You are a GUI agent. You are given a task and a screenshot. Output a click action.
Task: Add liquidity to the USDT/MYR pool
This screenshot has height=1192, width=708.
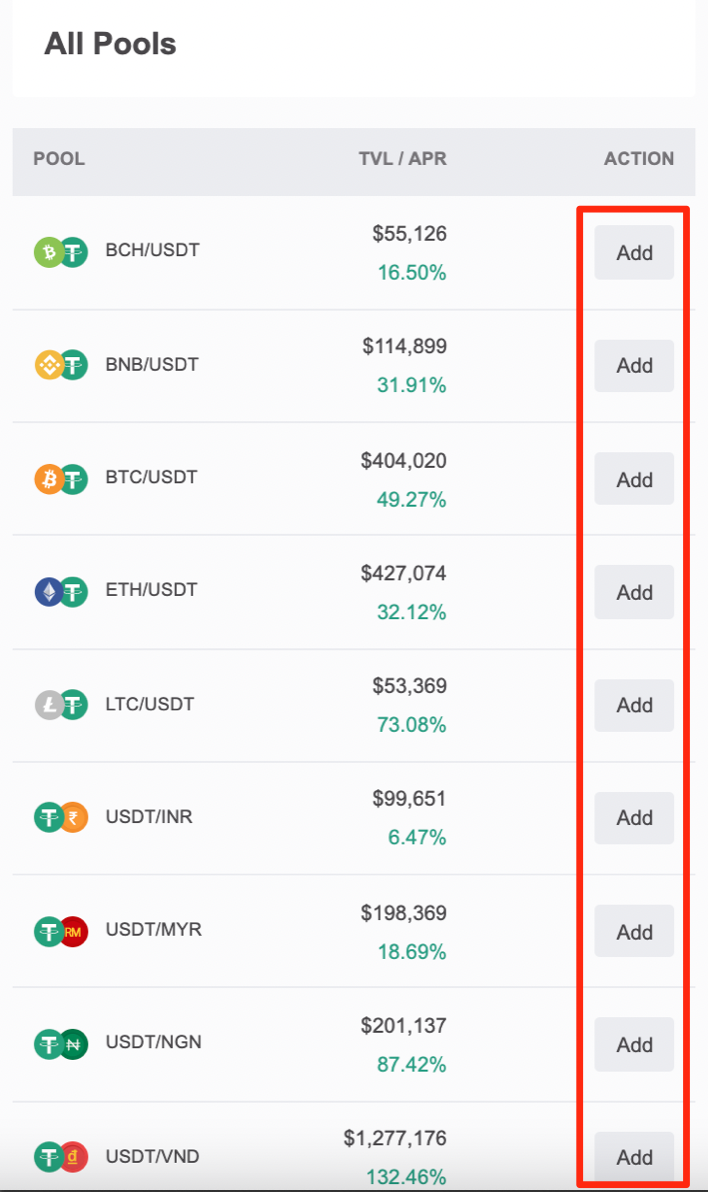634,931
